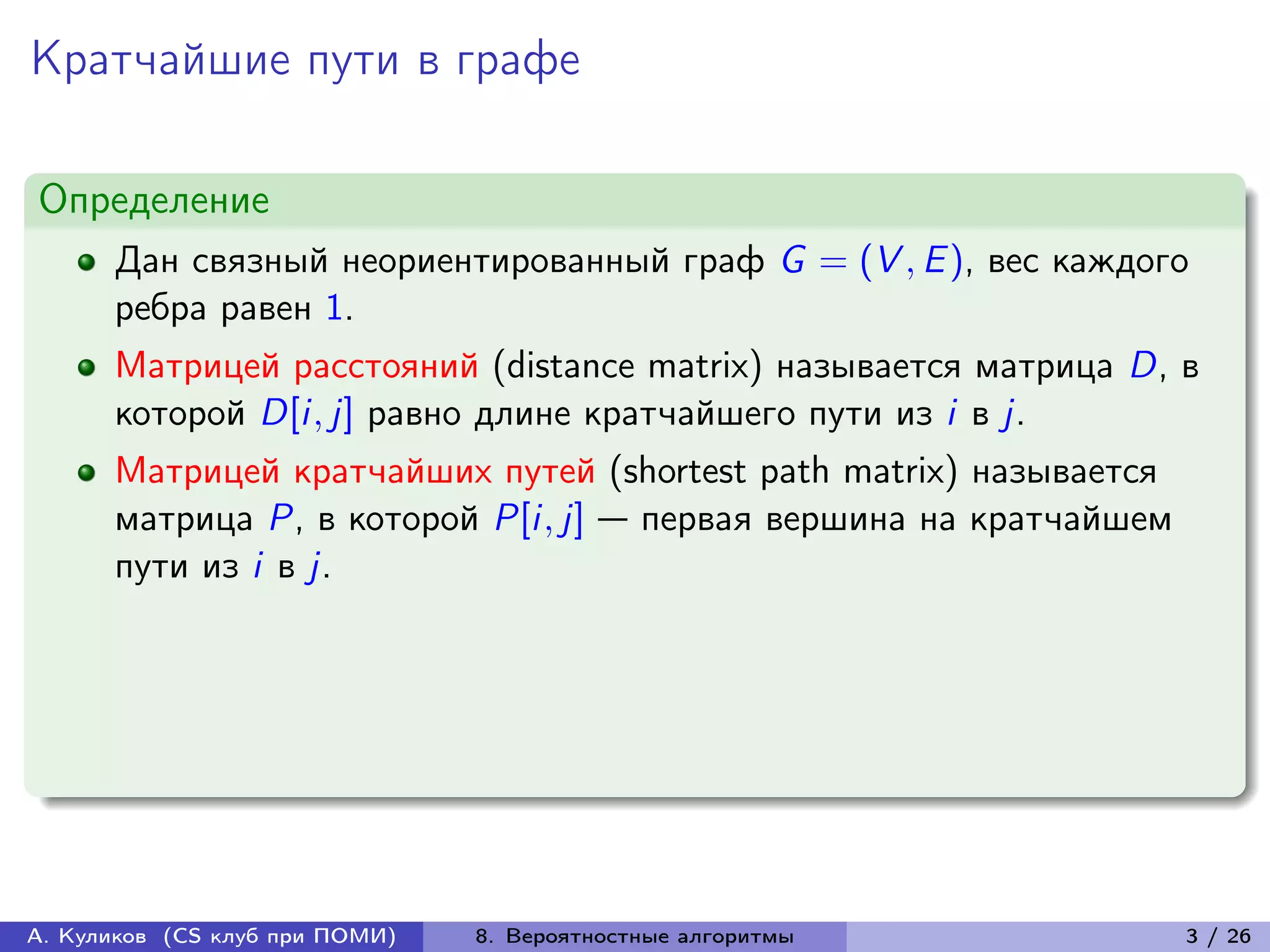Click the first green bullet before 'Дан связный'
The width and height of the screenshot is (1270, 952).
pos(86,262)
